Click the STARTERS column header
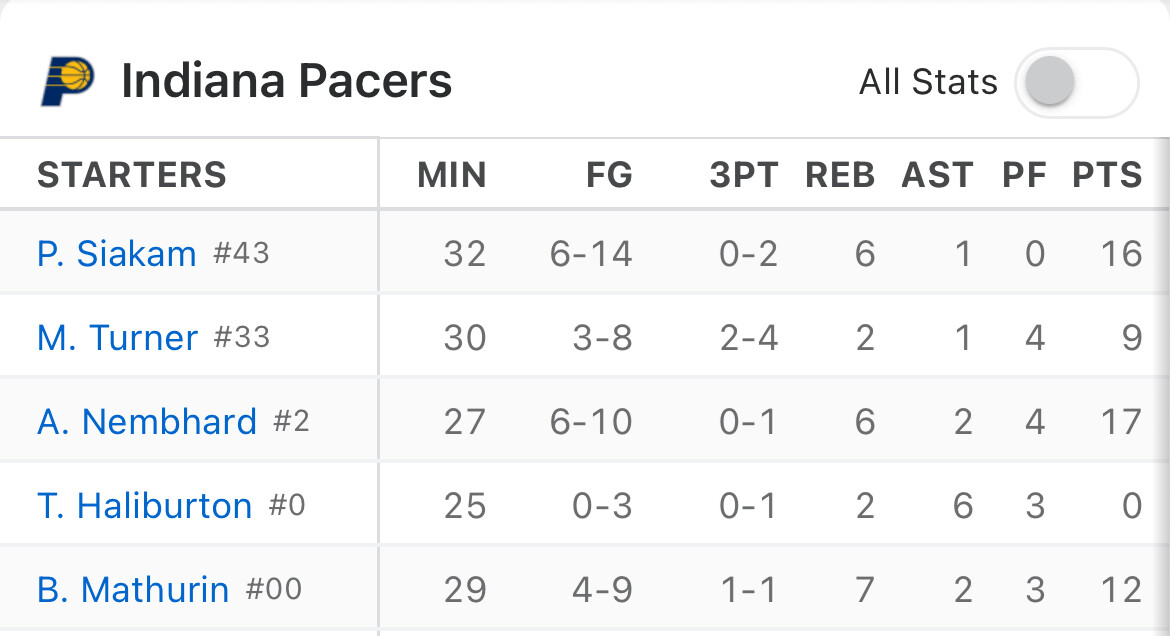The height and width of the screenshot is (636, 1170). 132,175
